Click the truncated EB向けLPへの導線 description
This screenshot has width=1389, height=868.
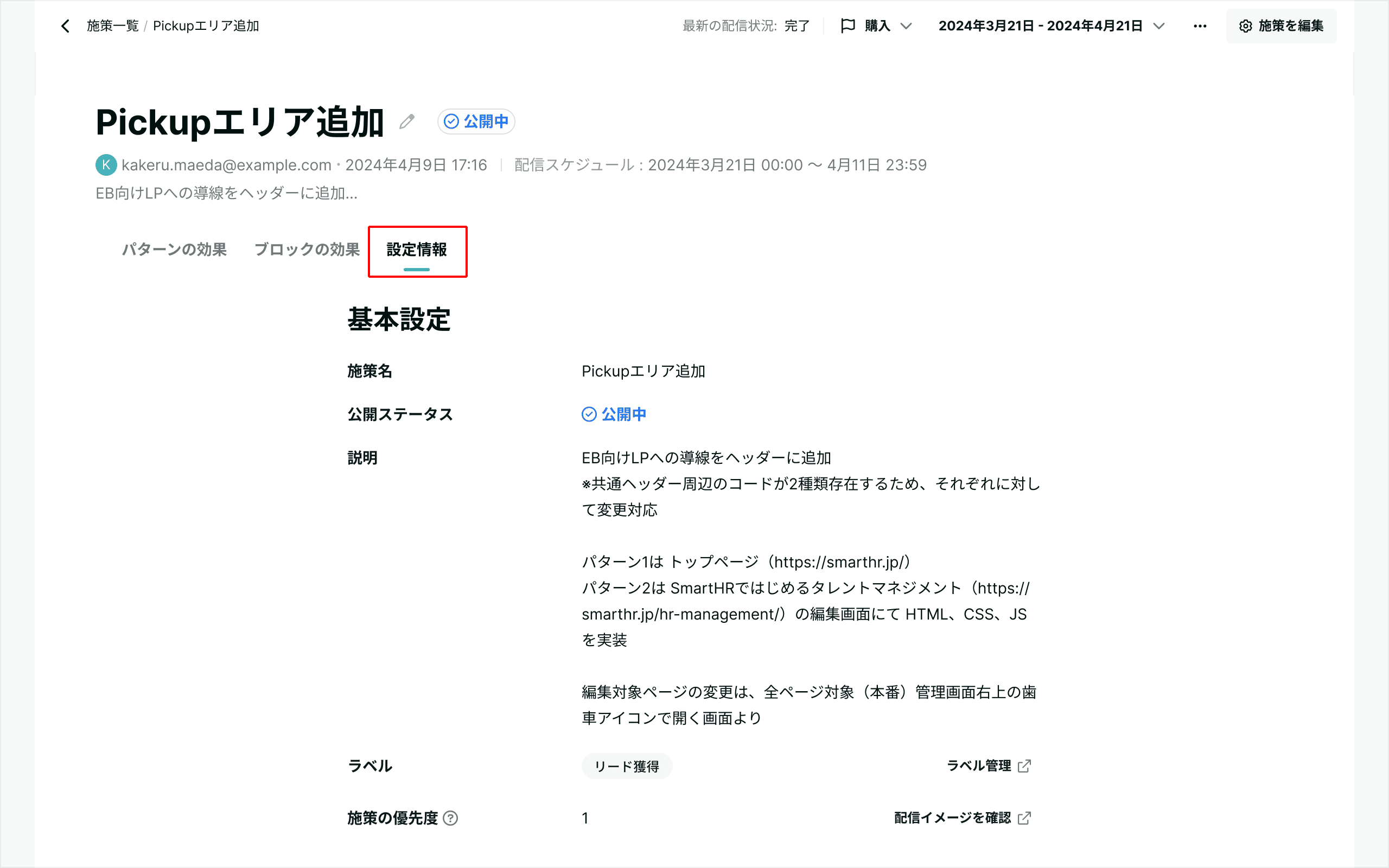tap(227, 193)
